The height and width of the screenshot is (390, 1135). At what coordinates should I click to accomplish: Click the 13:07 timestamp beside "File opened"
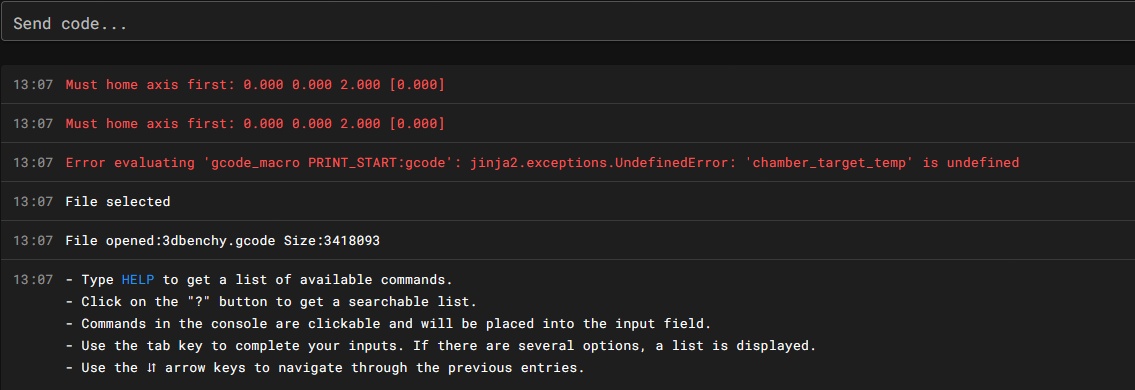click(33, 240)
